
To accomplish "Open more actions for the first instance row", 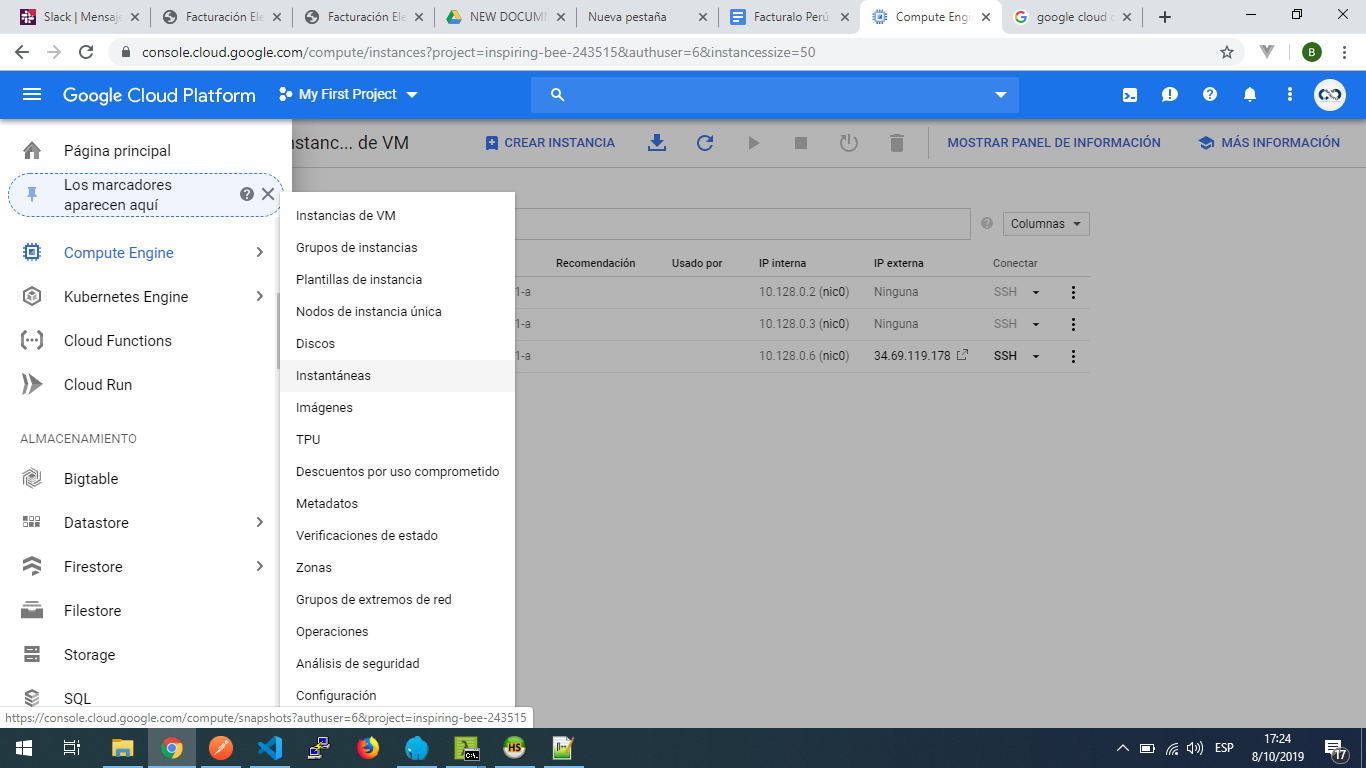I will [1073, 293].
